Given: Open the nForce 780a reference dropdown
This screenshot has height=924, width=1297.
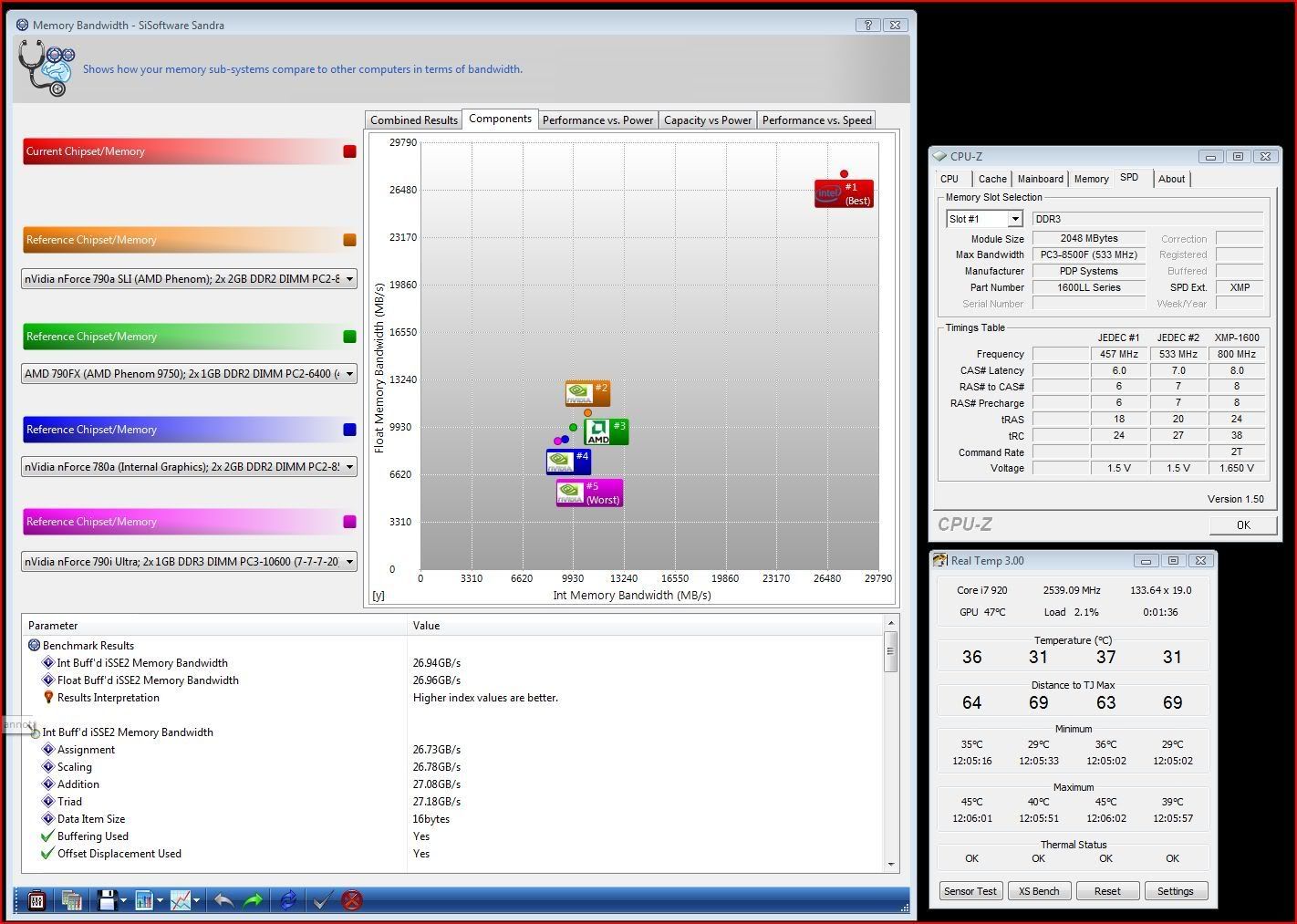Looking at the screenshot, I should 189,467.
